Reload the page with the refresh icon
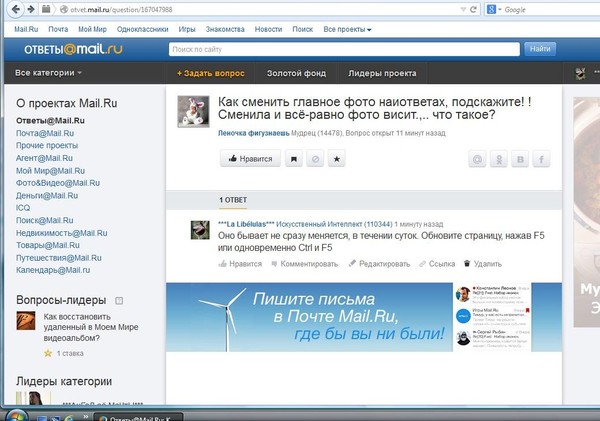Image resolution: width=600 pixels, height=421 pixels. [x=473, y=10]
